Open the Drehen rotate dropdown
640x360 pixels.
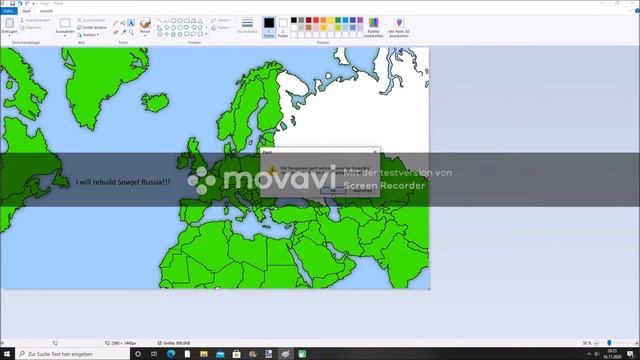pos(88,35)
